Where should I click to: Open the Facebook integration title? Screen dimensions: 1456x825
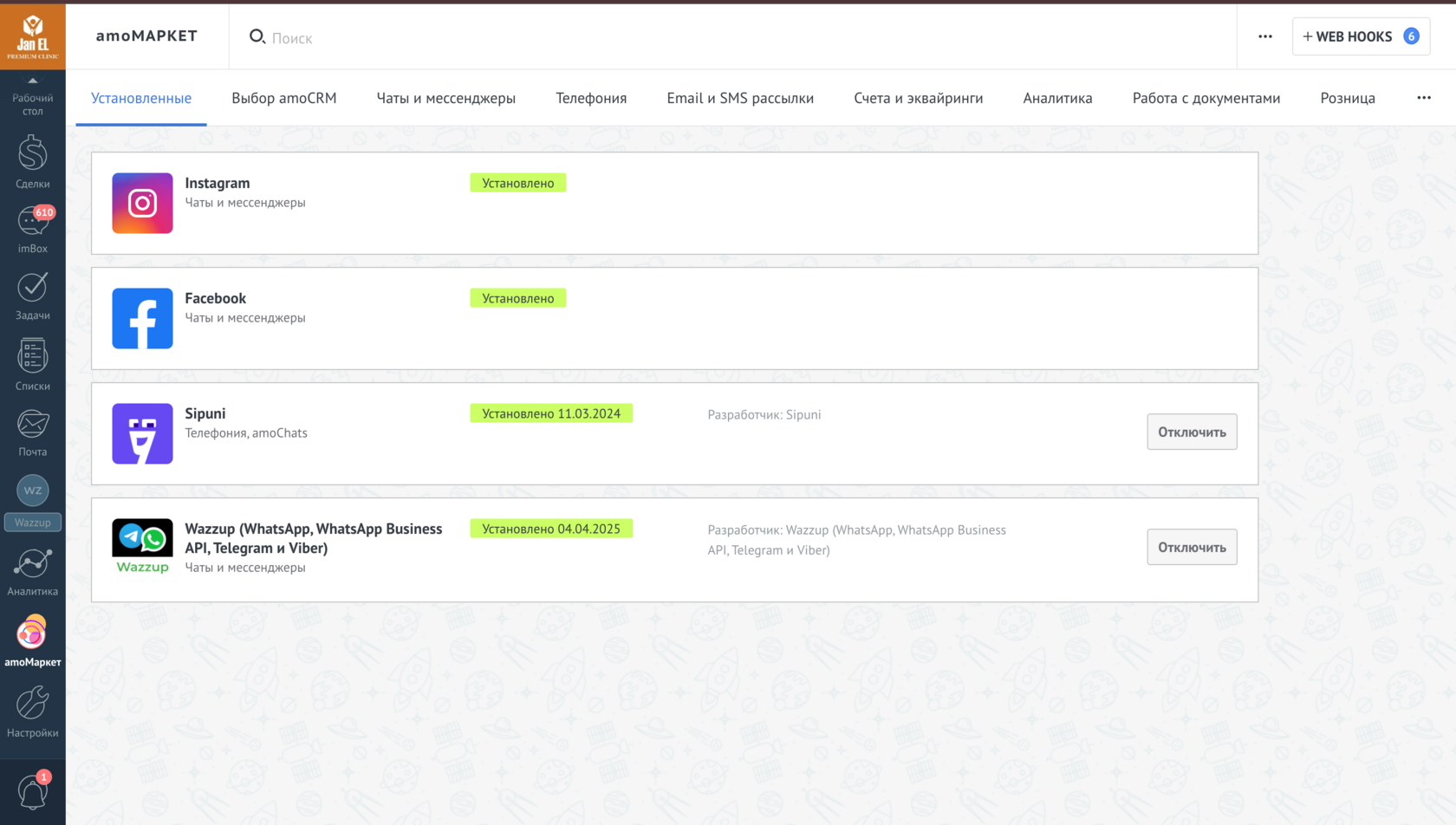(x=216, y=298)
